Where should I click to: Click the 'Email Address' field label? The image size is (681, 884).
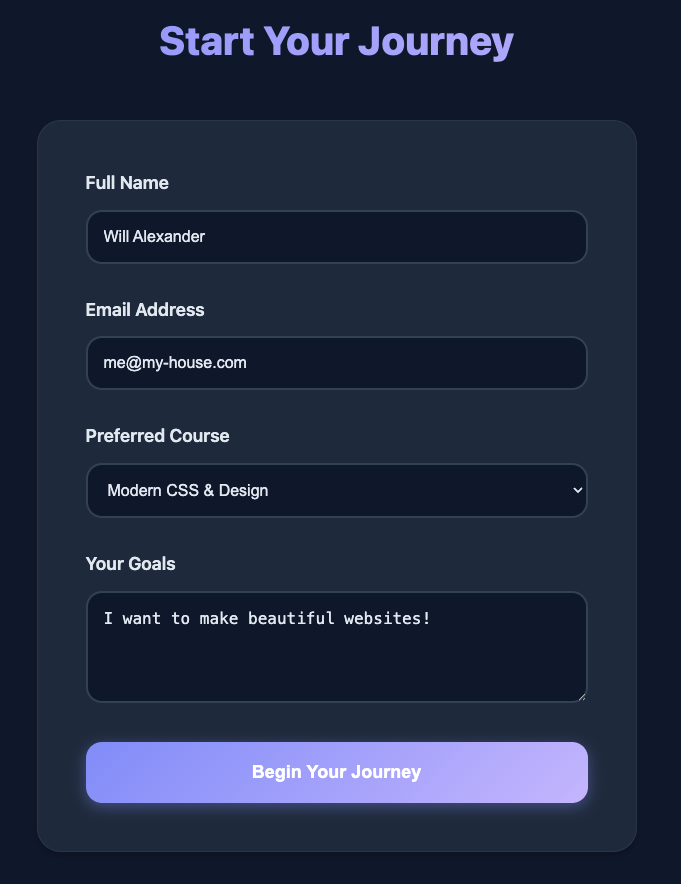pos(145,310)
